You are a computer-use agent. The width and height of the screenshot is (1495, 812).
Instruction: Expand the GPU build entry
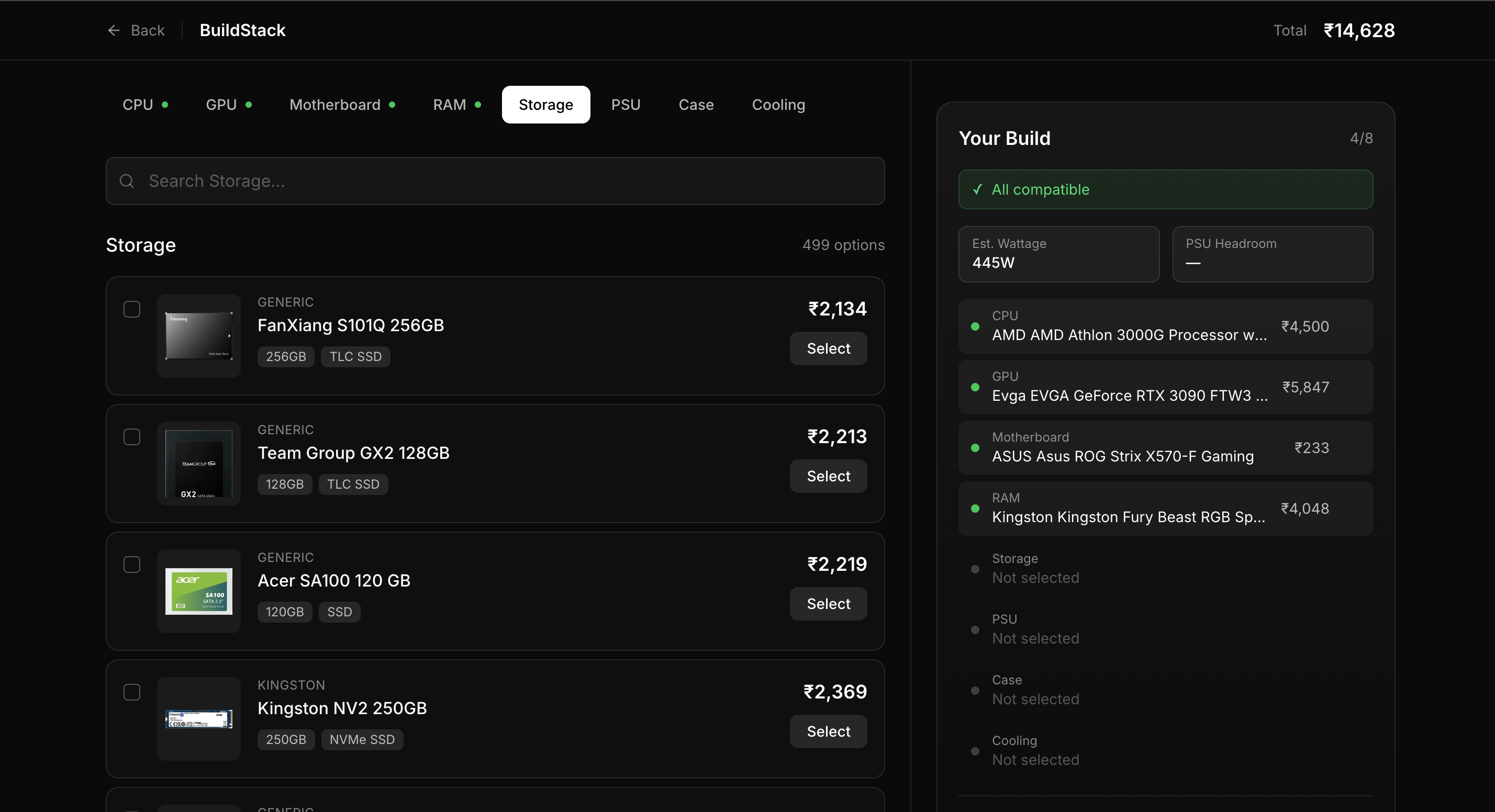pos(1165,387)
